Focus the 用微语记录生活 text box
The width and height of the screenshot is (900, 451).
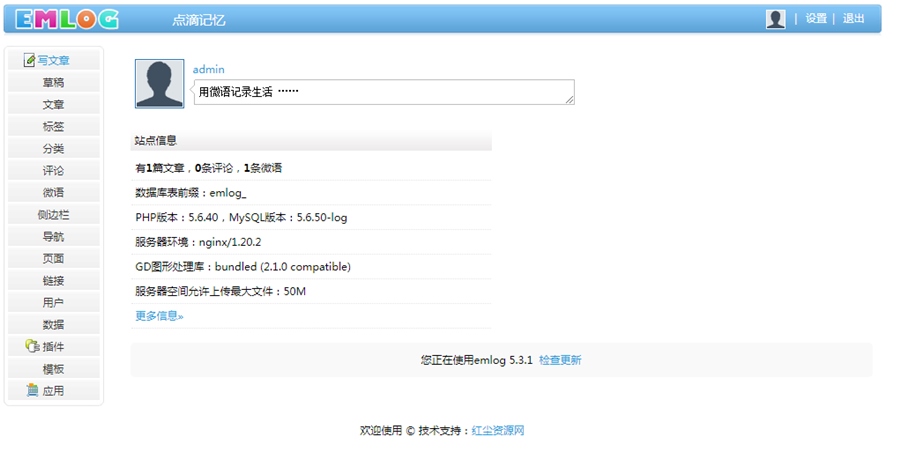tap(384, 92)
